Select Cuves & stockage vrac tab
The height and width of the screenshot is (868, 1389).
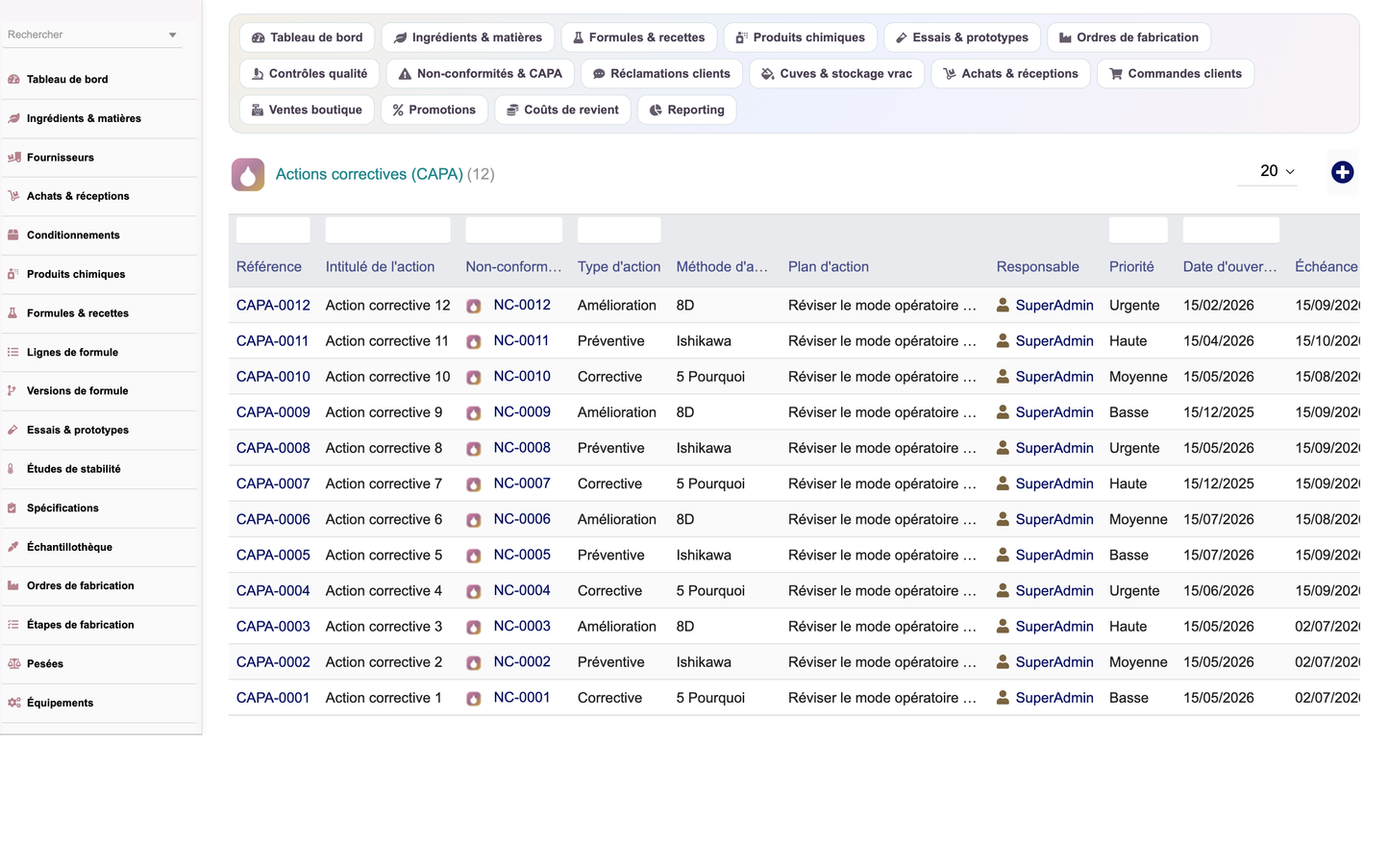pyautogui.click(x=836, y=74)
